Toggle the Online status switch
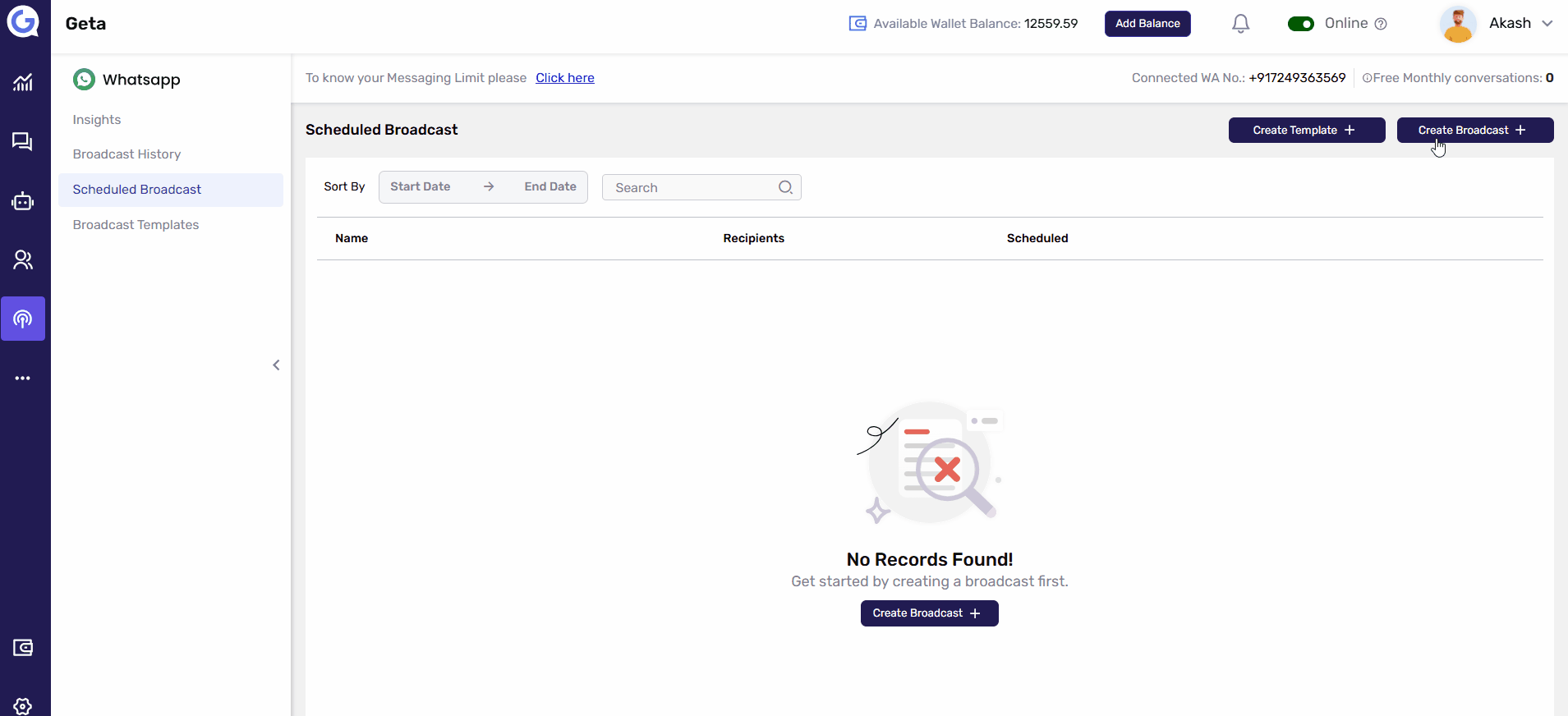1568x716 pixels. [1300, 24]
